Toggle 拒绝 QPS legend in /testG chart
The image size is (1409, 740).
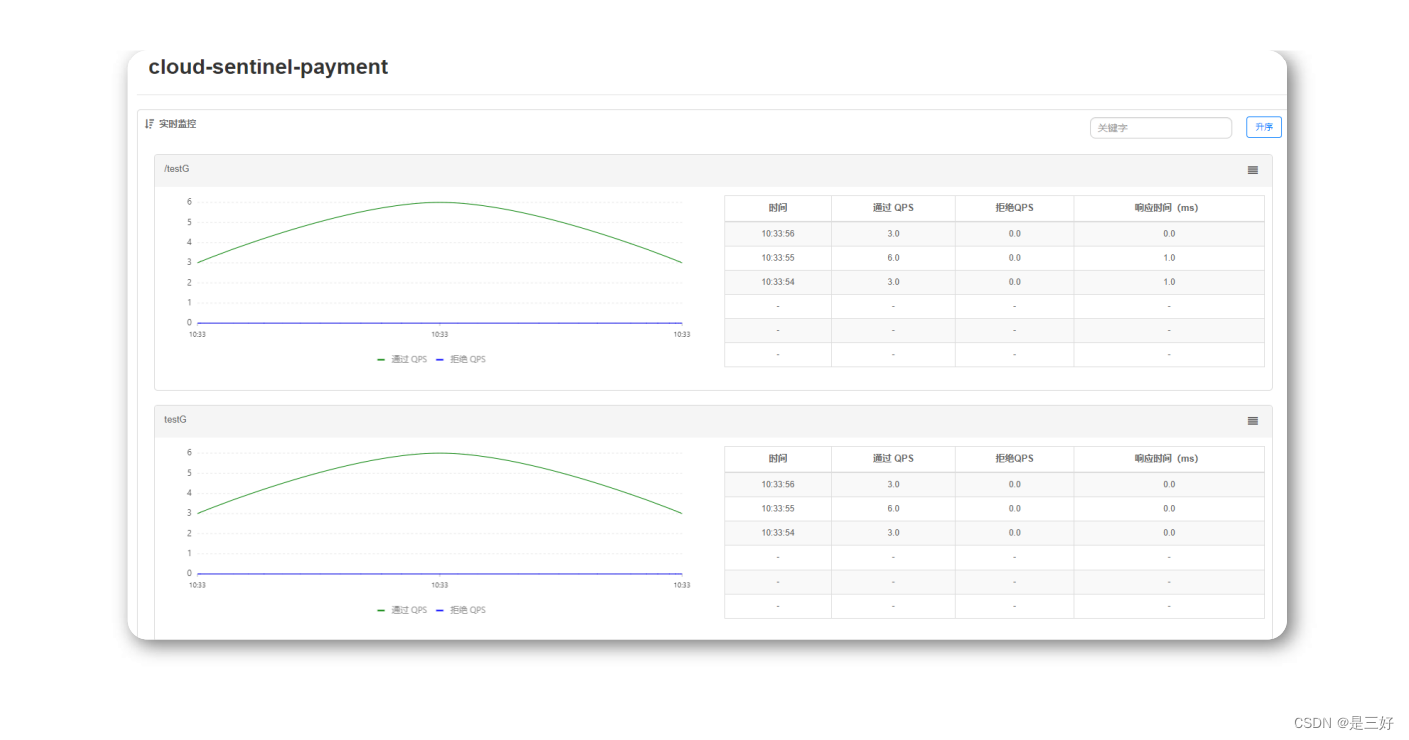tap(461, 359)
